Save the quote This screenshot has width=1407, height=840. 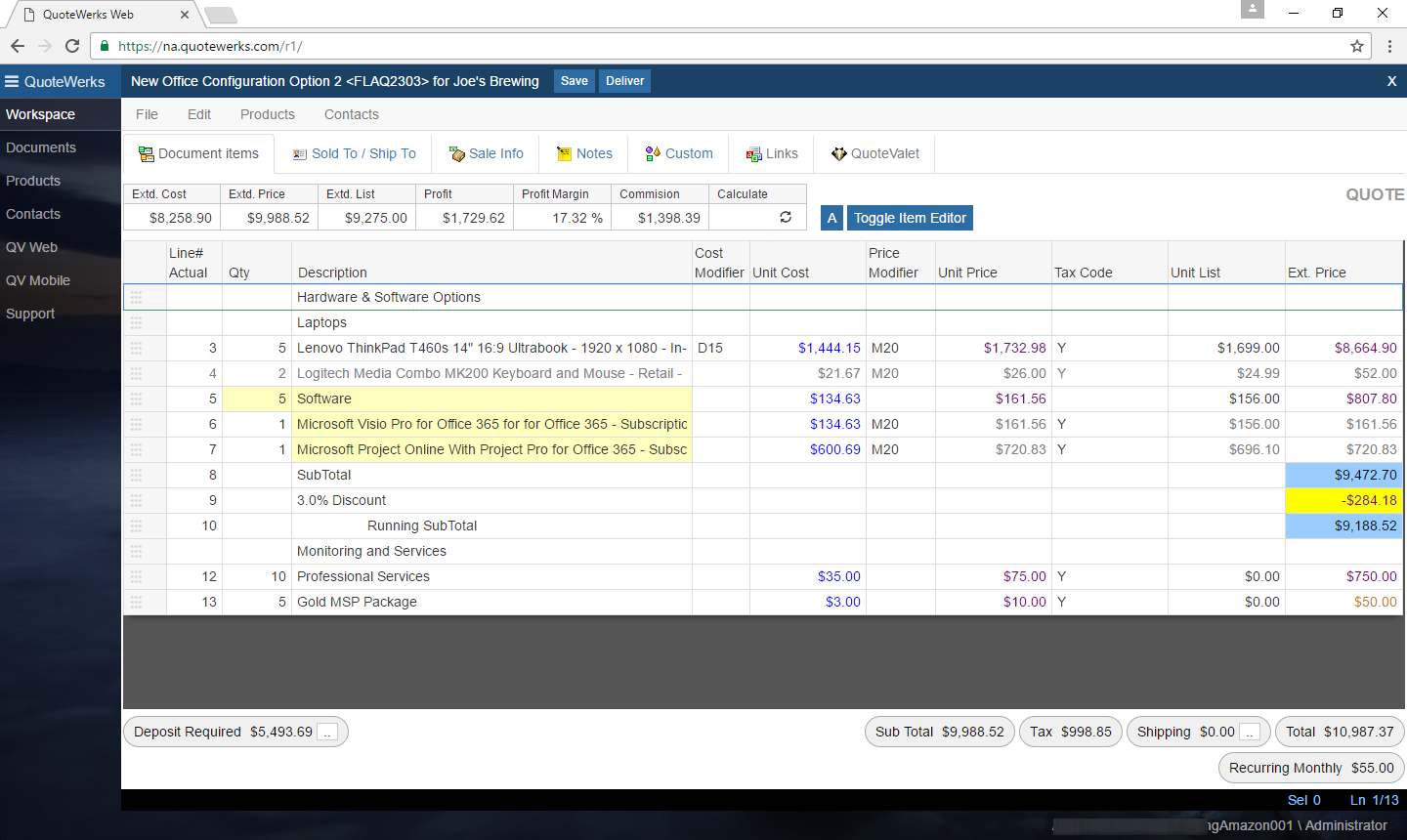tap(574, 81)
